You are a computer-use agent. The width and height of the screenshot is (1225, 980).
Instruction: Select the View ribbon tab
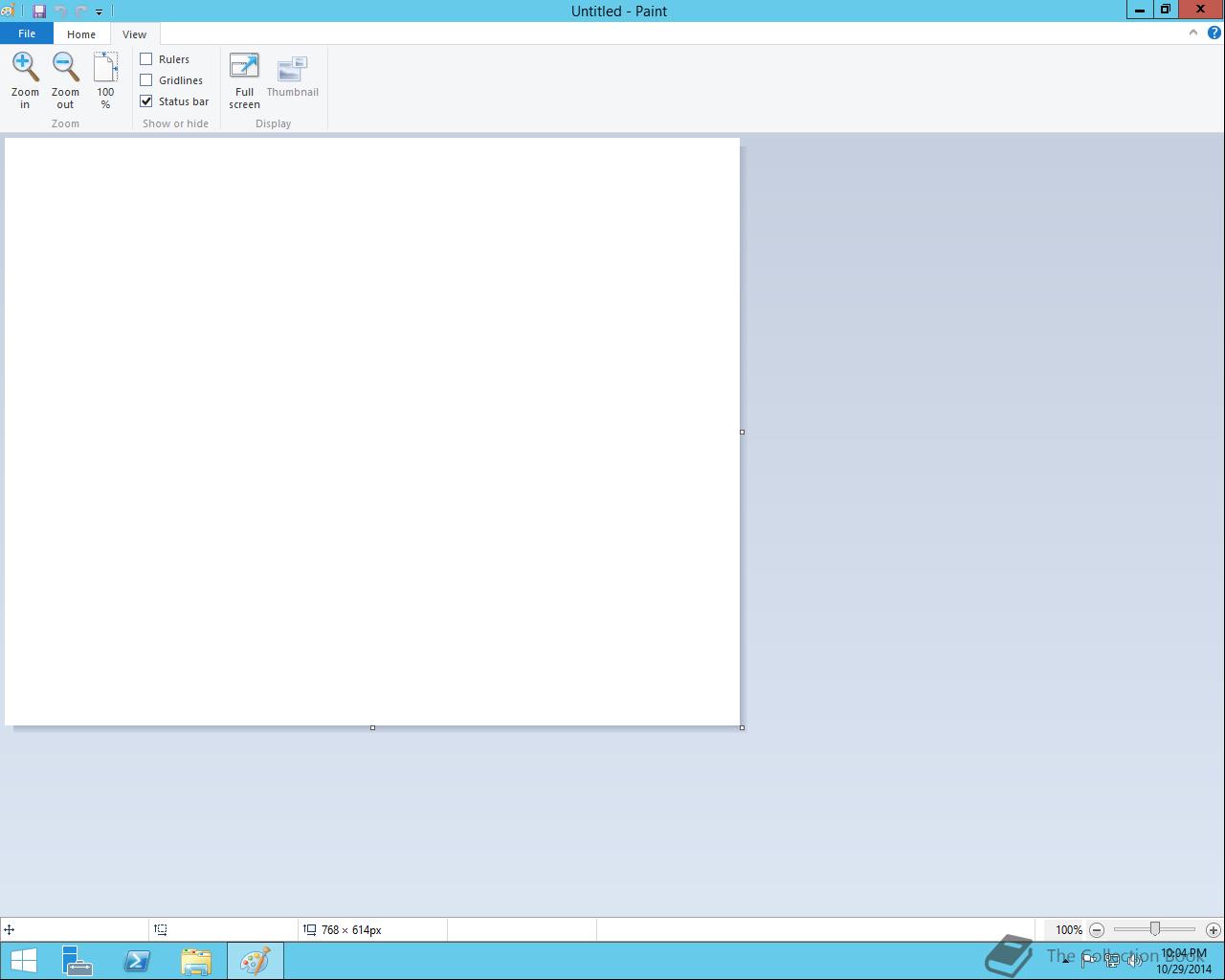coord(134,34)
